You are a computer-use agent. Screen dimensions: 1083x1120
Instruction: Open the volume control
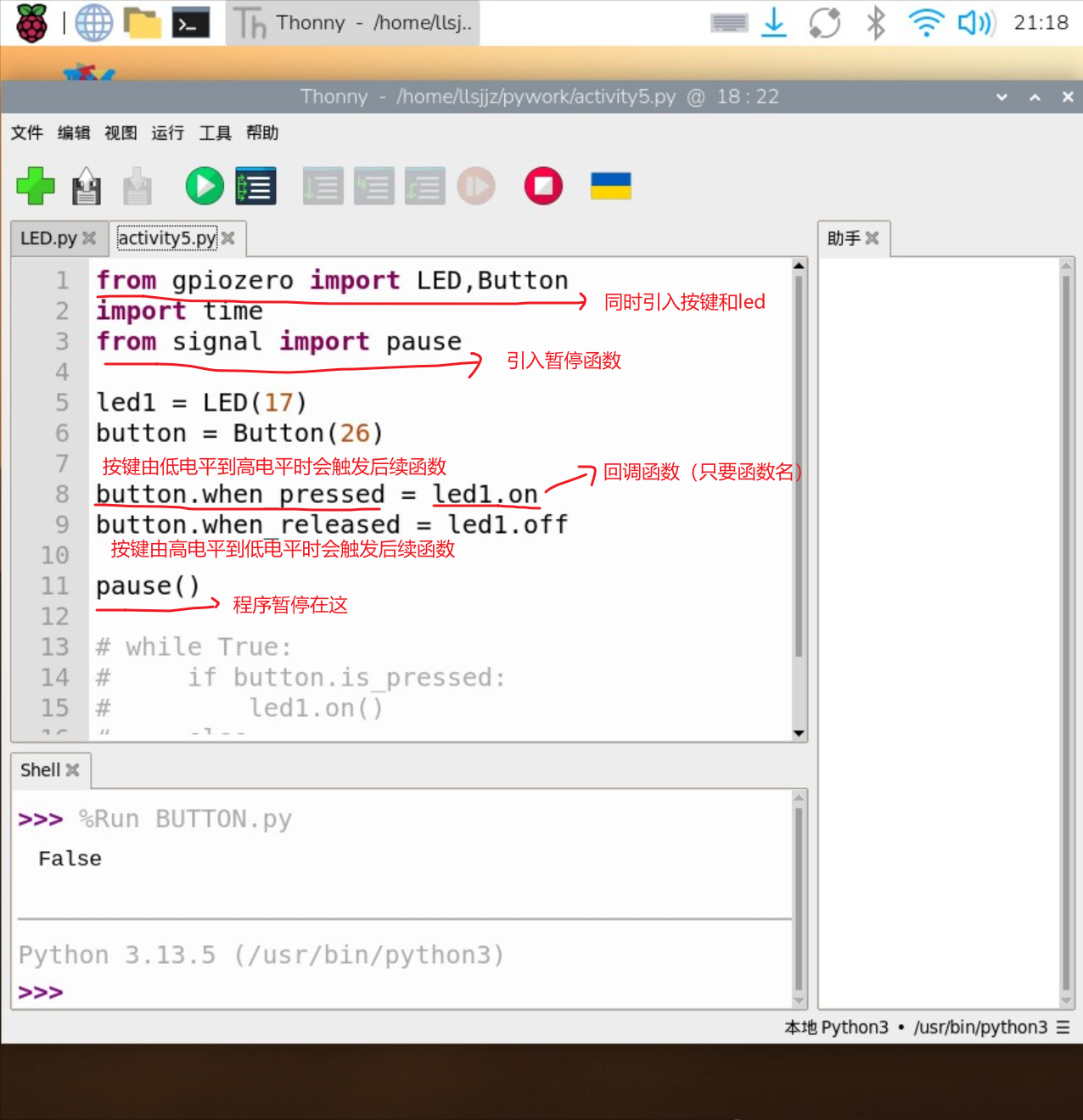(x=976, y=23)
